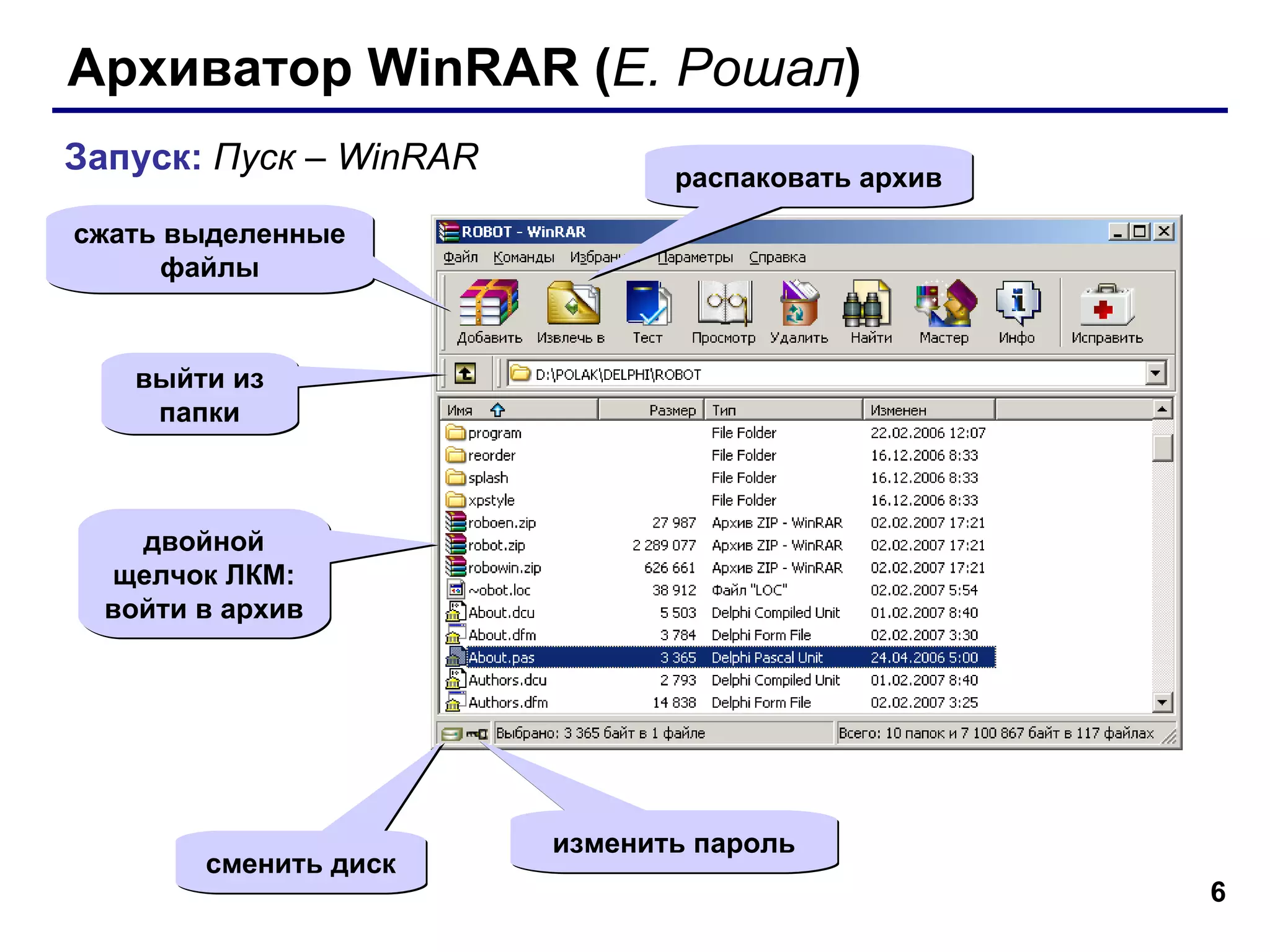Click the About.dfm file icon

tap(455, 635)
